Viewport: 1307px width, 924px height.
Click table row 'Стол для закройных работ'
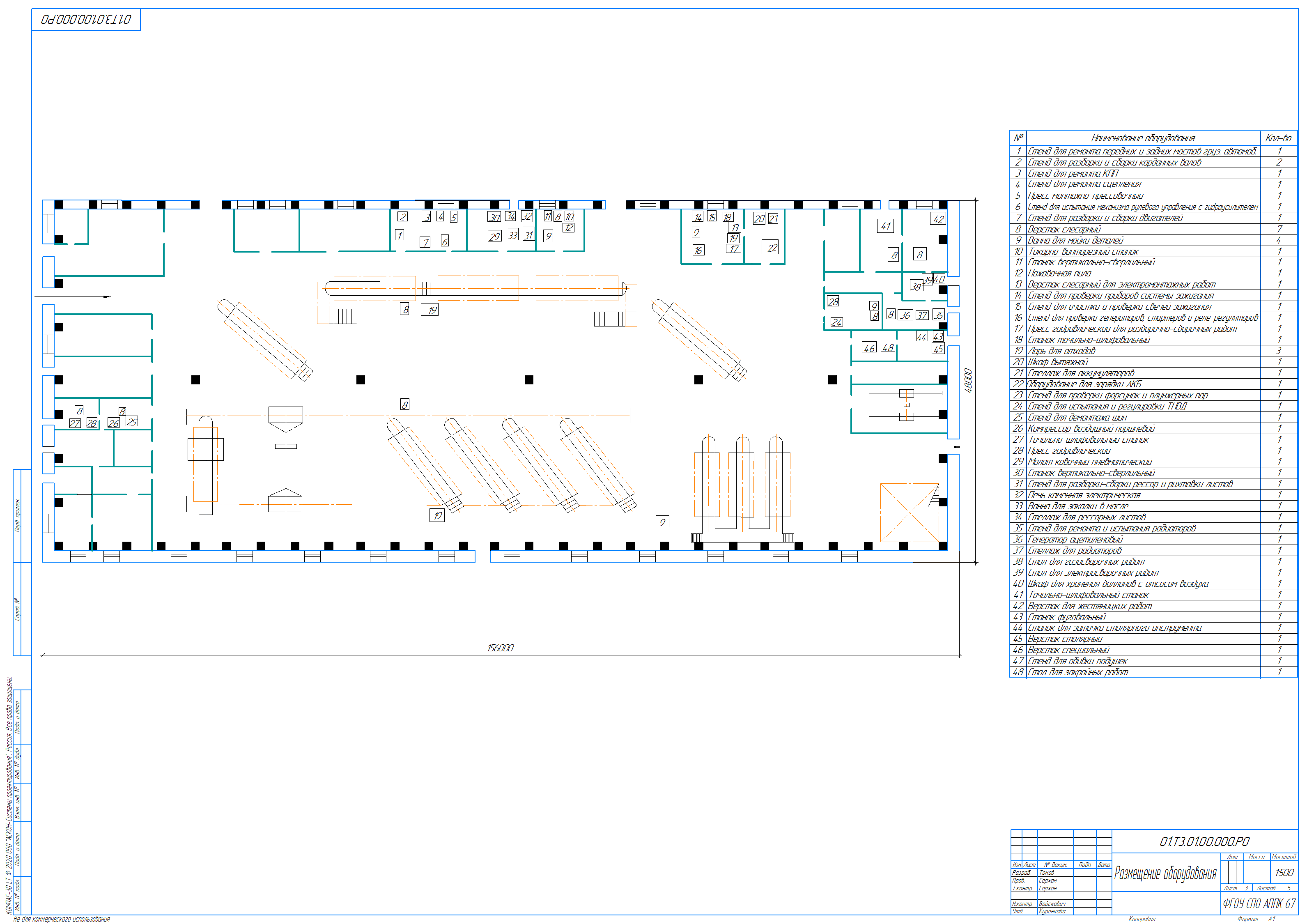[x=1077, y=672]
